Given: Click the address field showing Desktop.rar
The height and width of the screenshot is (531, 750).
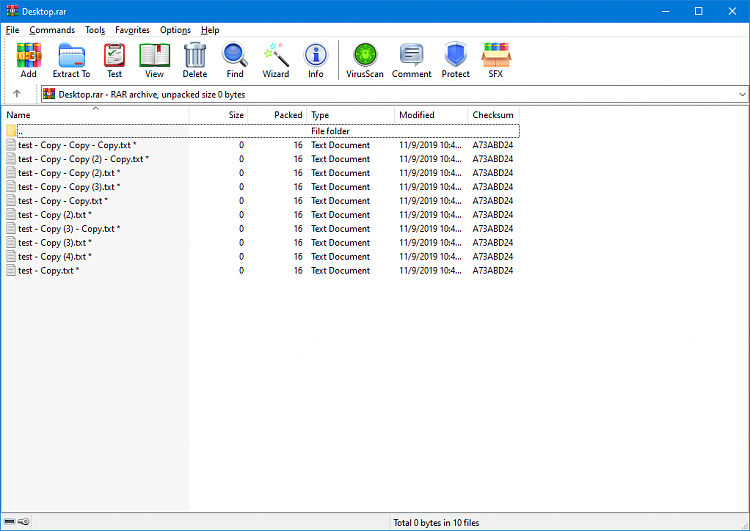Looking at the screenshot, I should tap(394, 94).
